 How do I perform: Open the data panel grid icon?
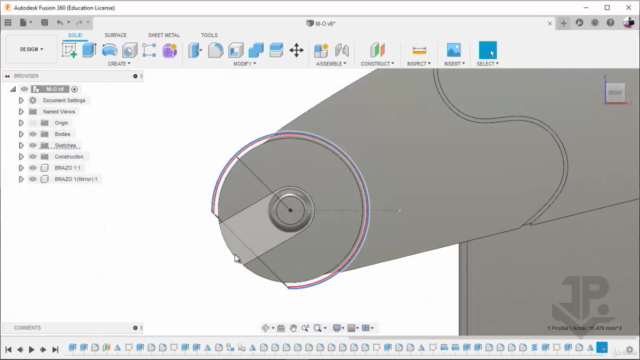tap(8, 23)
